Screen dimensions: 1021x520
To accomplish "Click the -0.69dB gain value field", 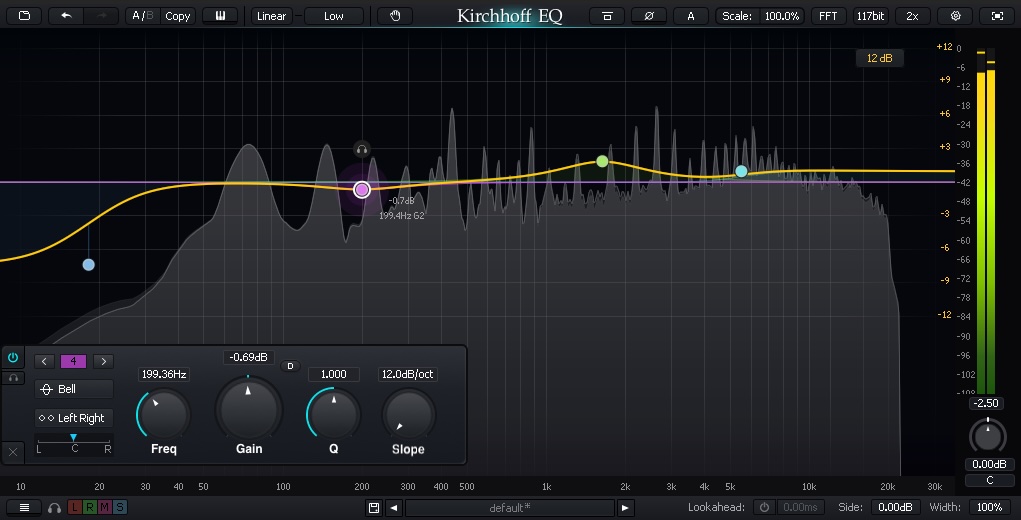I will click(x=248, y=357).
